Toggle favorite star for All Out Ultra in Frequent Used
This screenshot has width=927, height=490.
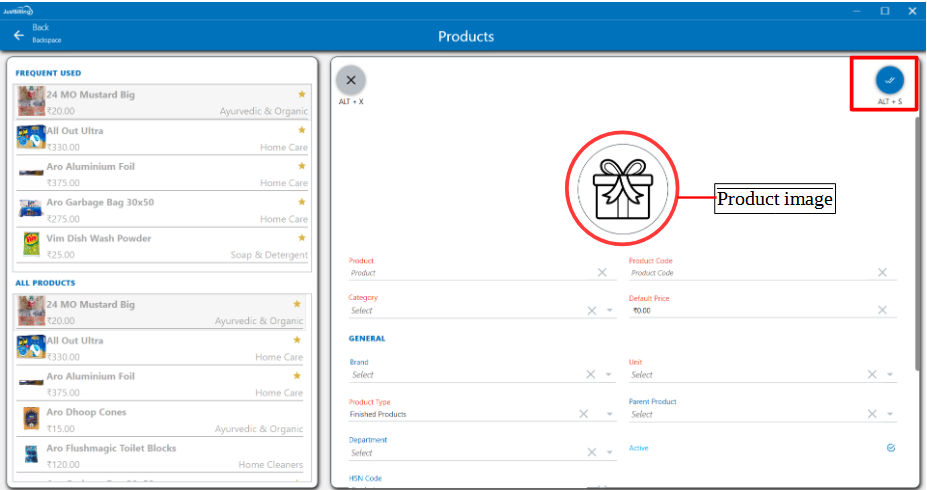(301, 130)
